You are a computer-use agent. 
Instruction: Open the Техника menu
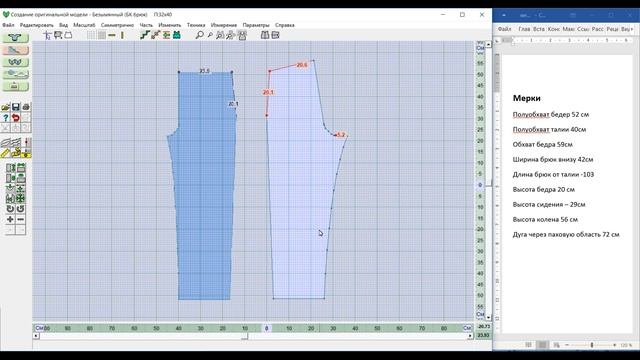tap(196, 25)
